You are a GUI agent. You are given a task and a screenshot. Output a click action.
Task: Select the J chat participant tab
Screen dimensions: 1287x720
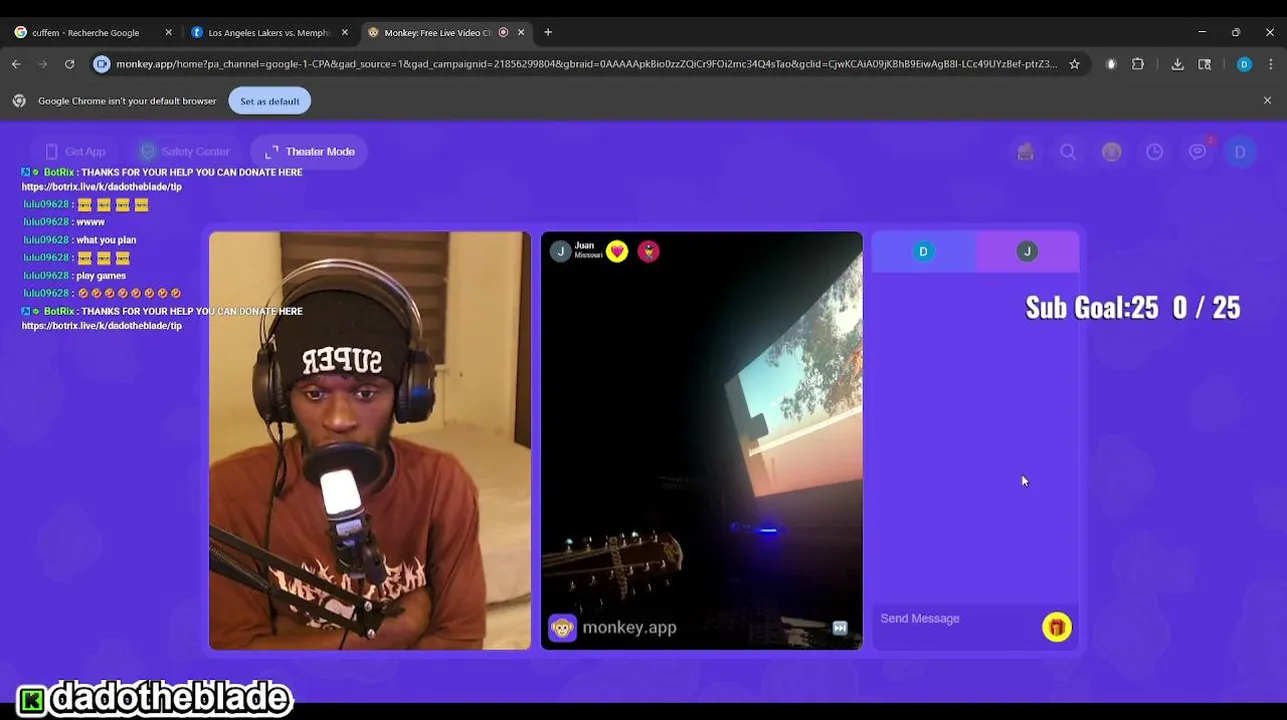(x=1027, y=252)
